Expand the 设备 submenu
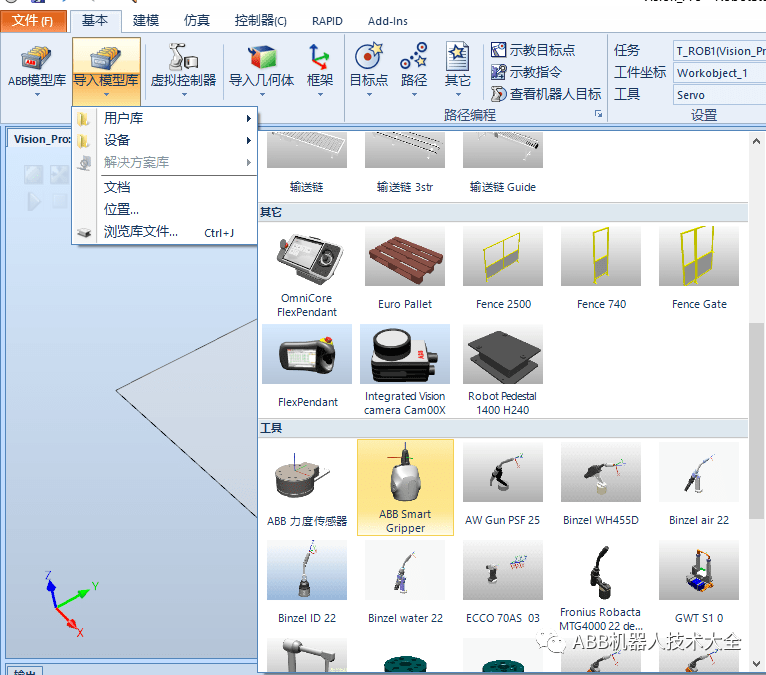The image size is (766, 675). [165, 140]
